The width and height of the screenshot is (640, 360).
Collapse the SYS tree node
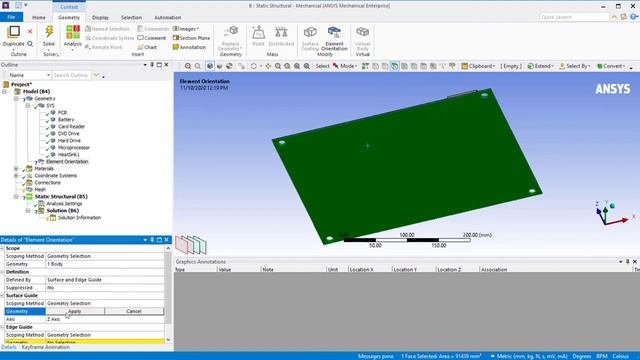point(28,106)
